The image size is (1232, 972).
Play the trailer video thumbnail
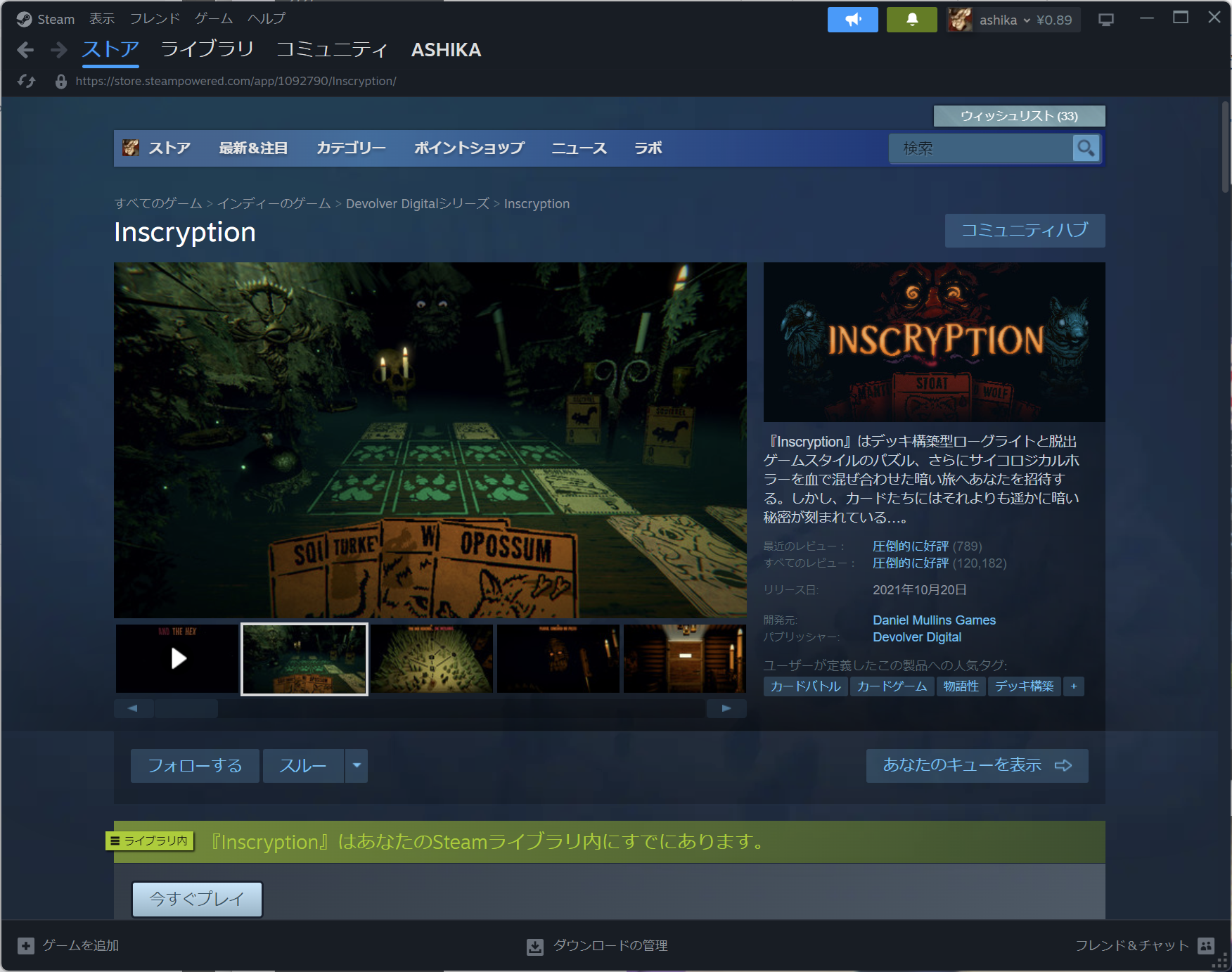click(178, 658)
